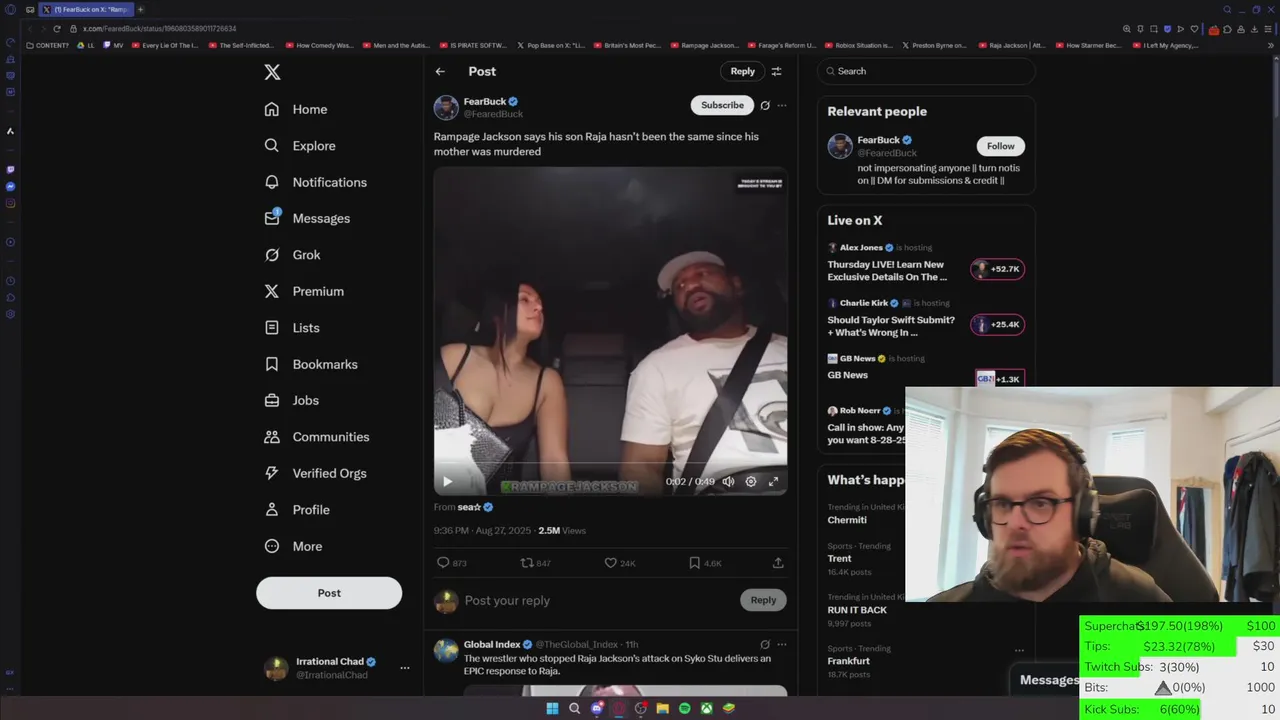Click the share icon on the post

(778, 563)
